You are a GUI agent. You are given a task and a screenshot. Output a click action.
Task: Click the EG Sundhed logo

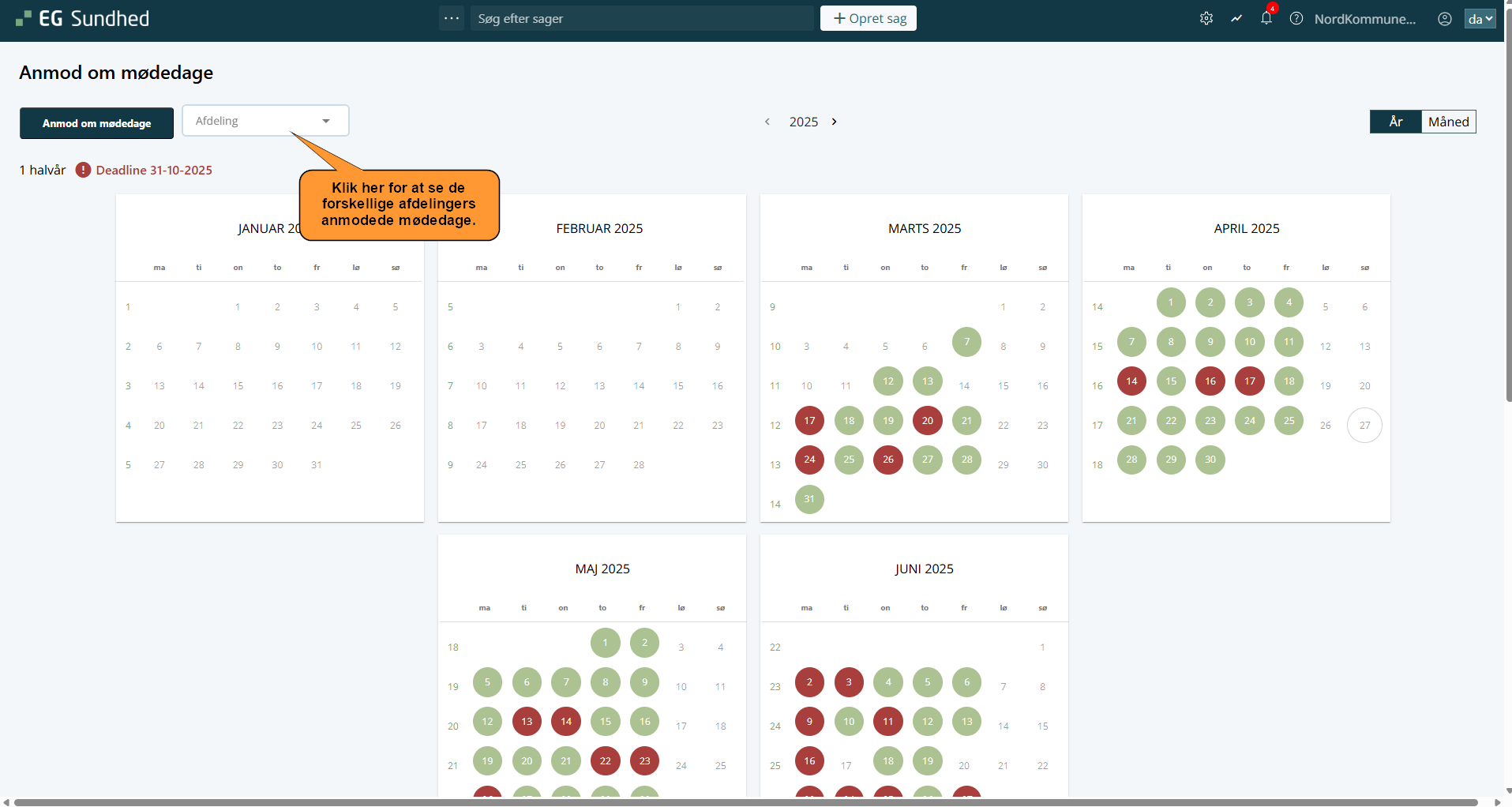(83, 18)
